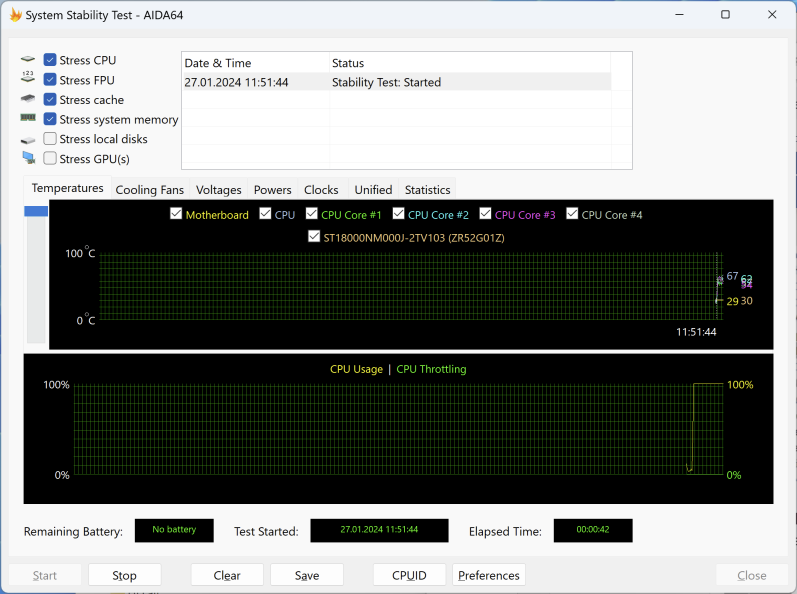Click the disk drive icon beside Stress local disks

[x=28, y=140]
